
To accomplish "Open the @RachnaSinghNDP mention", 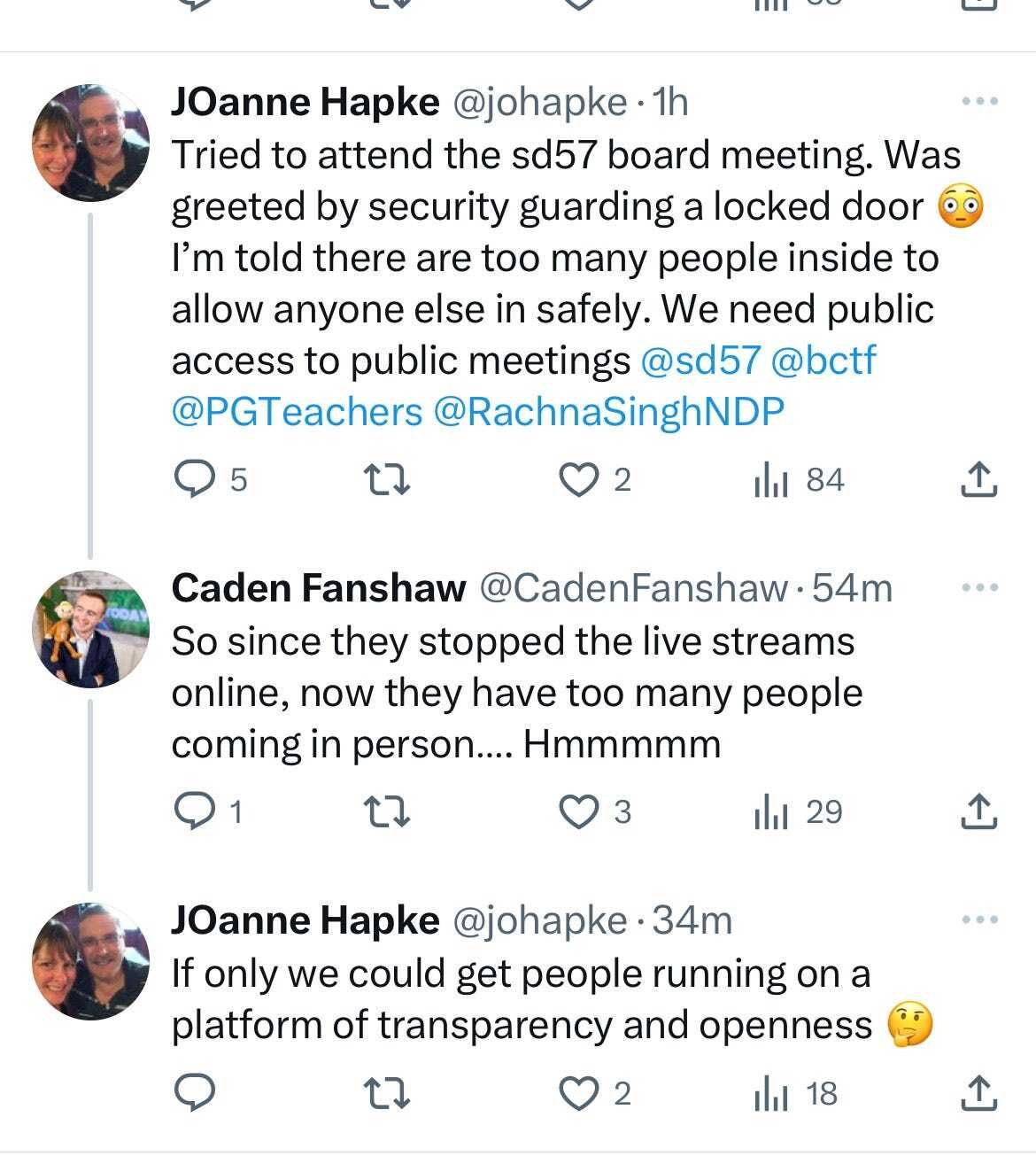I will [x=608, y=411].
